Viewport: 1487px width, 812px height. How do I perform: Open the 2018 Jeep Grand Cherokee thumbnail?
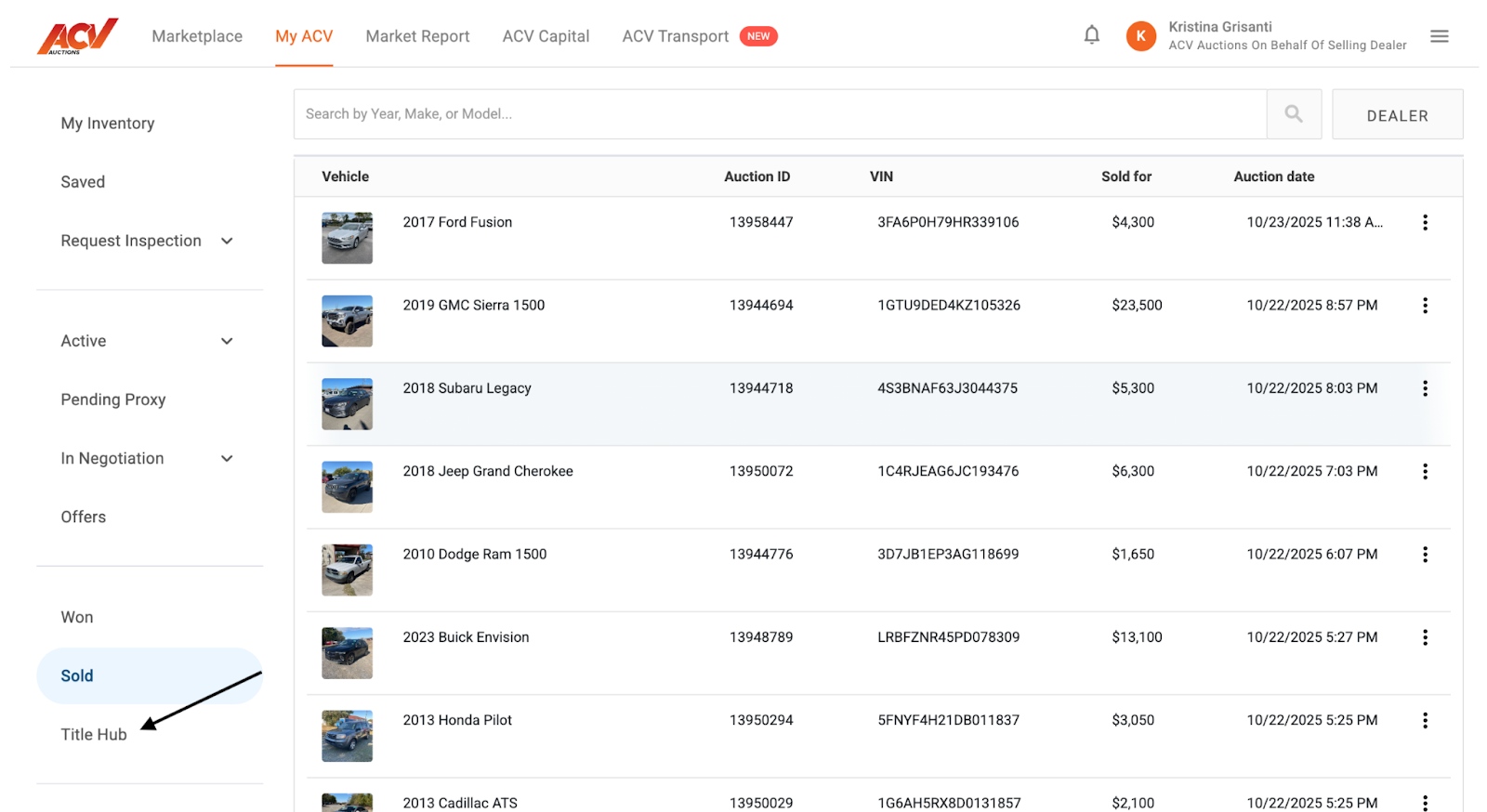tap(347, 487)
